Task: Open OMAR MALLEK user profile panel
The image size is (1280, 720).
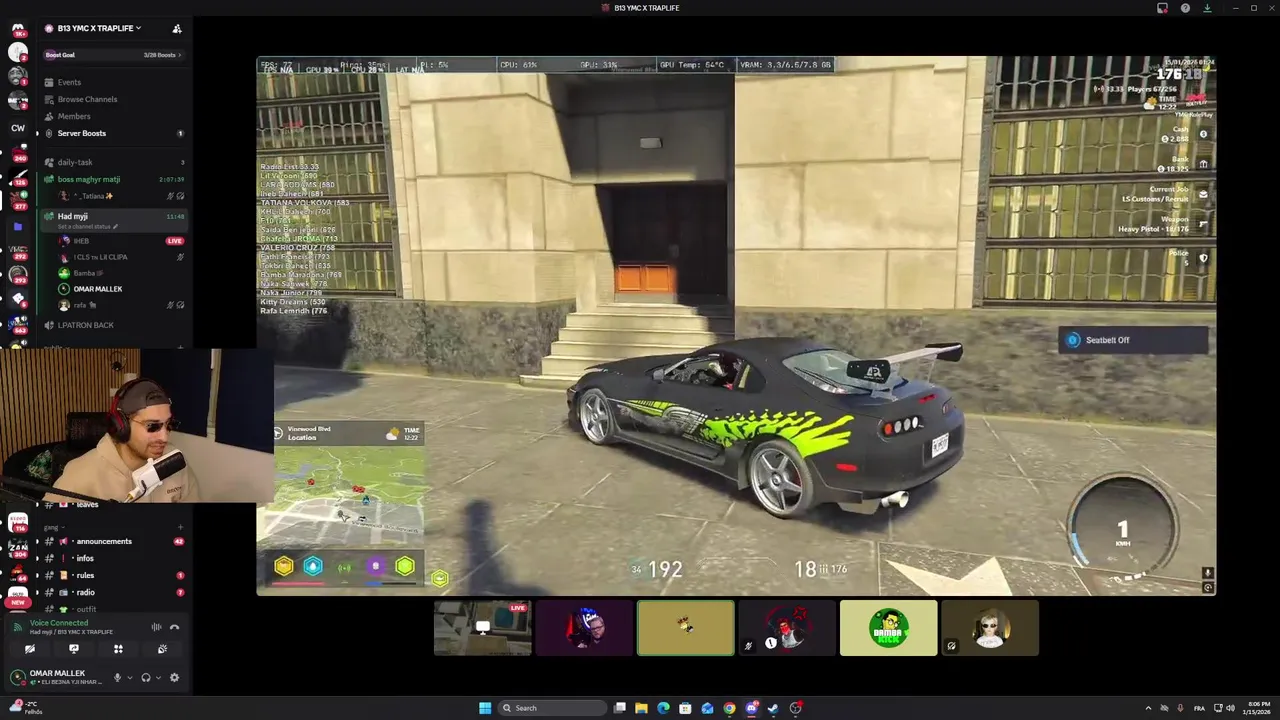Action: point(57,677)
